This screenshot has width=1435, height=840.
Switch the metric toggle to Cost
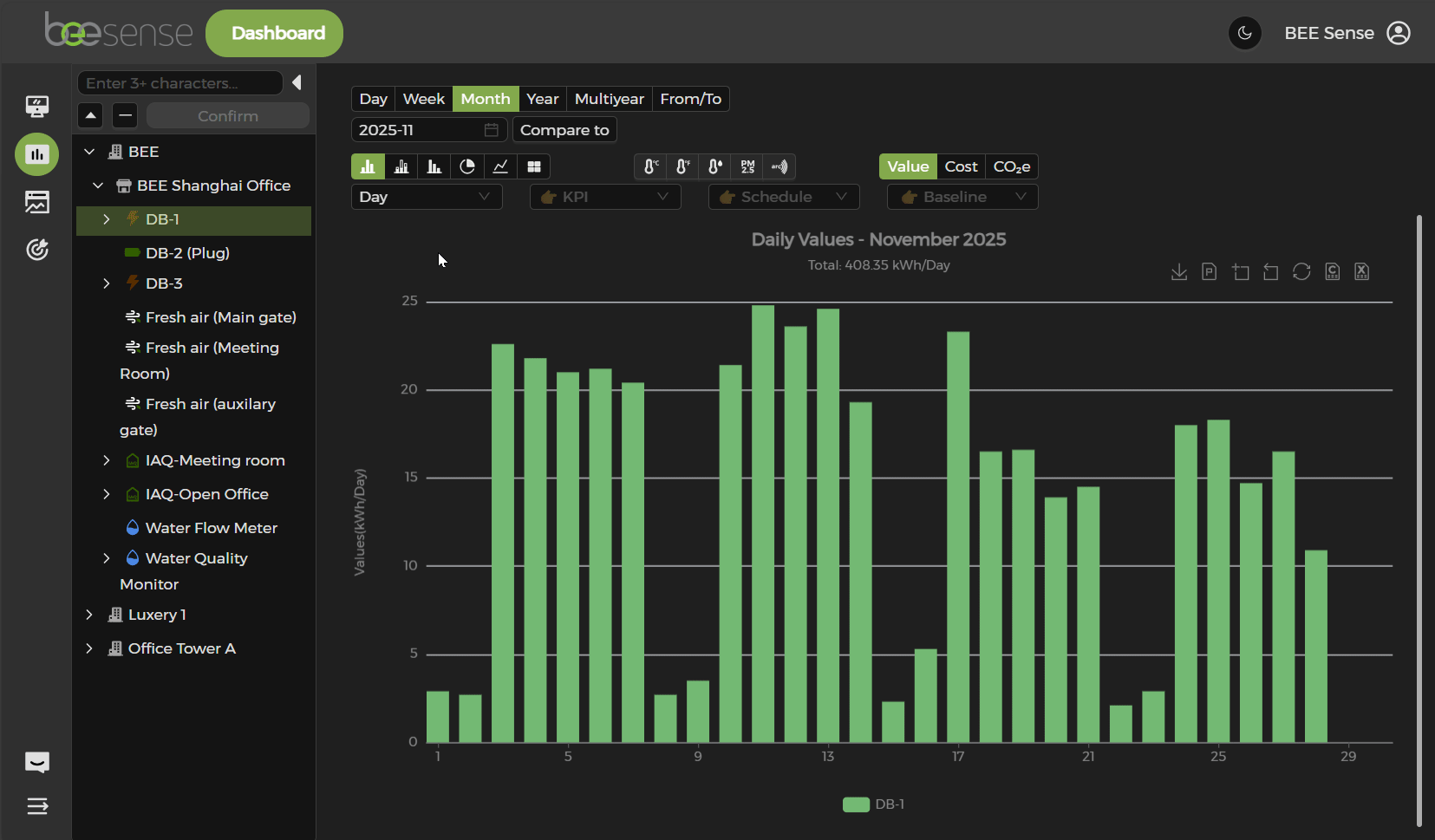961,166
